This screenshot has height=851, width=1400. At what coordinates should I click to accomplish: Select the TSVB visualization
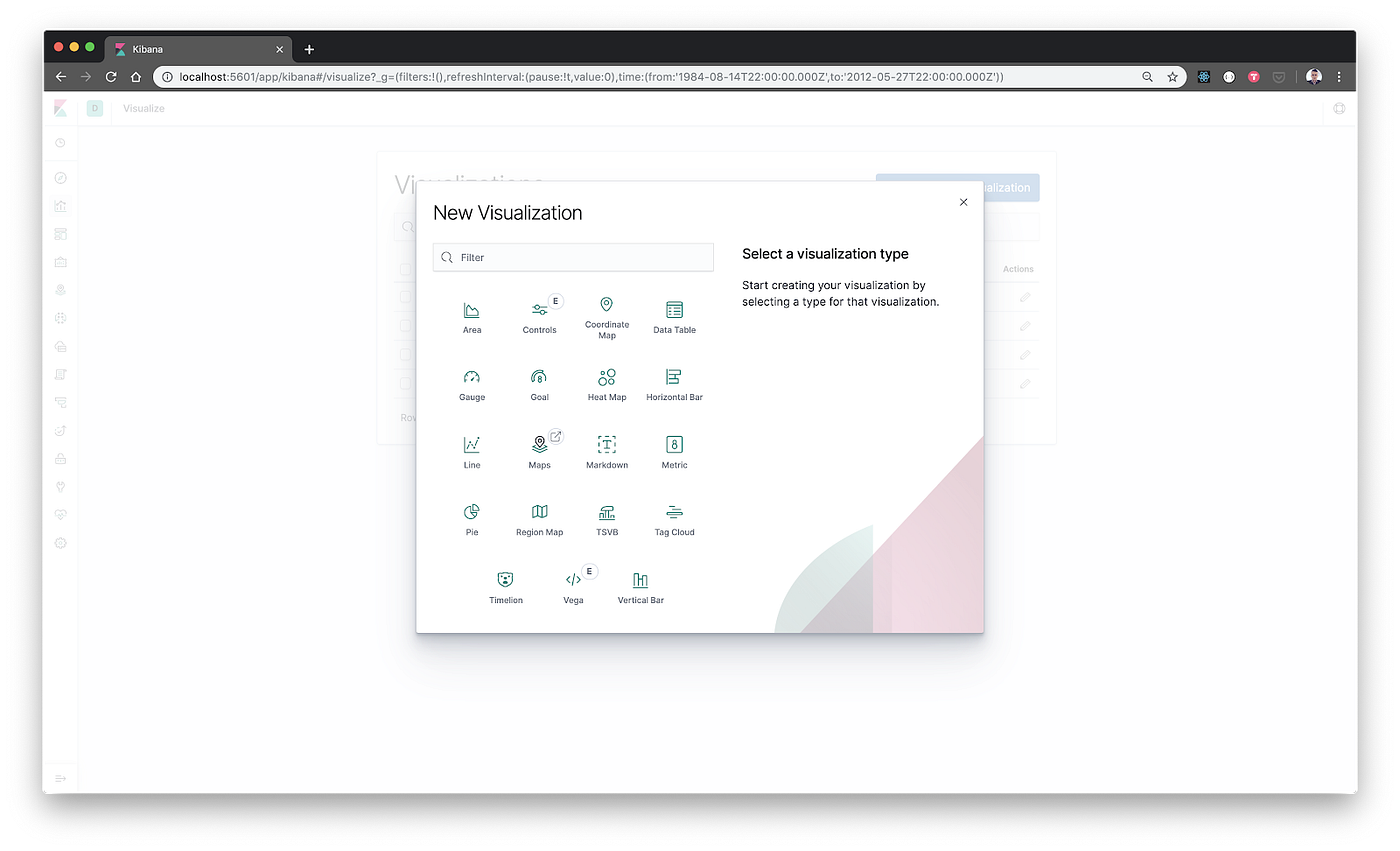(x=607, y=520)
